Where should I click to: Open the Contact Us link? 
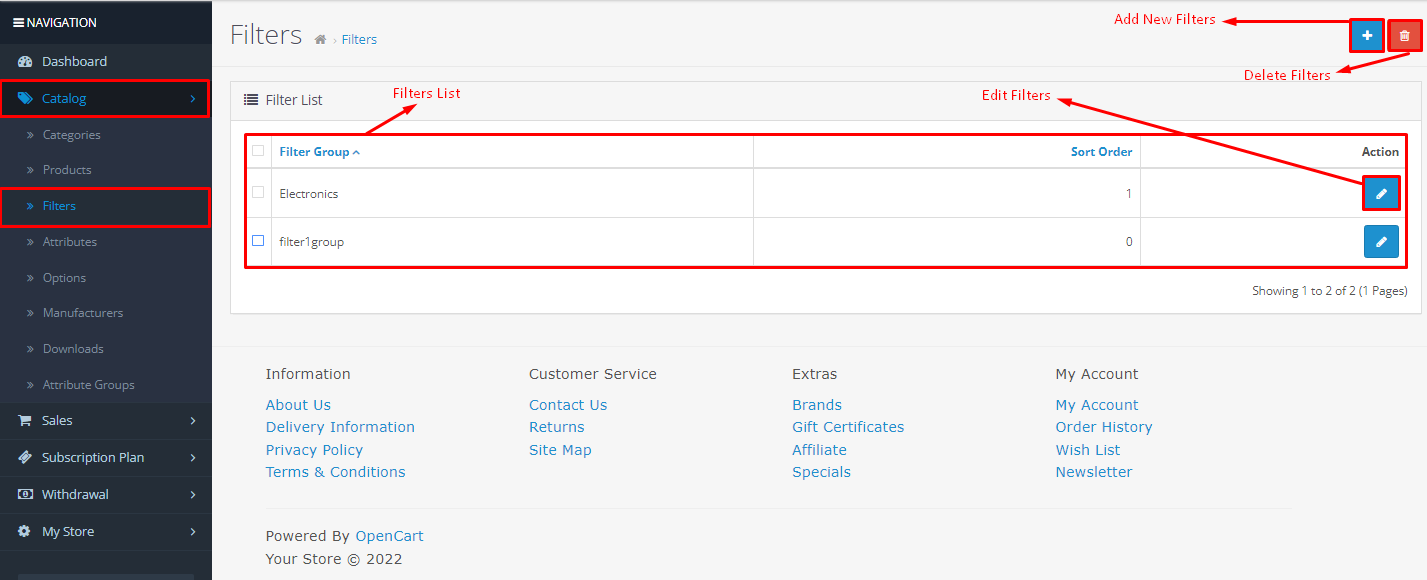(567, 404)
